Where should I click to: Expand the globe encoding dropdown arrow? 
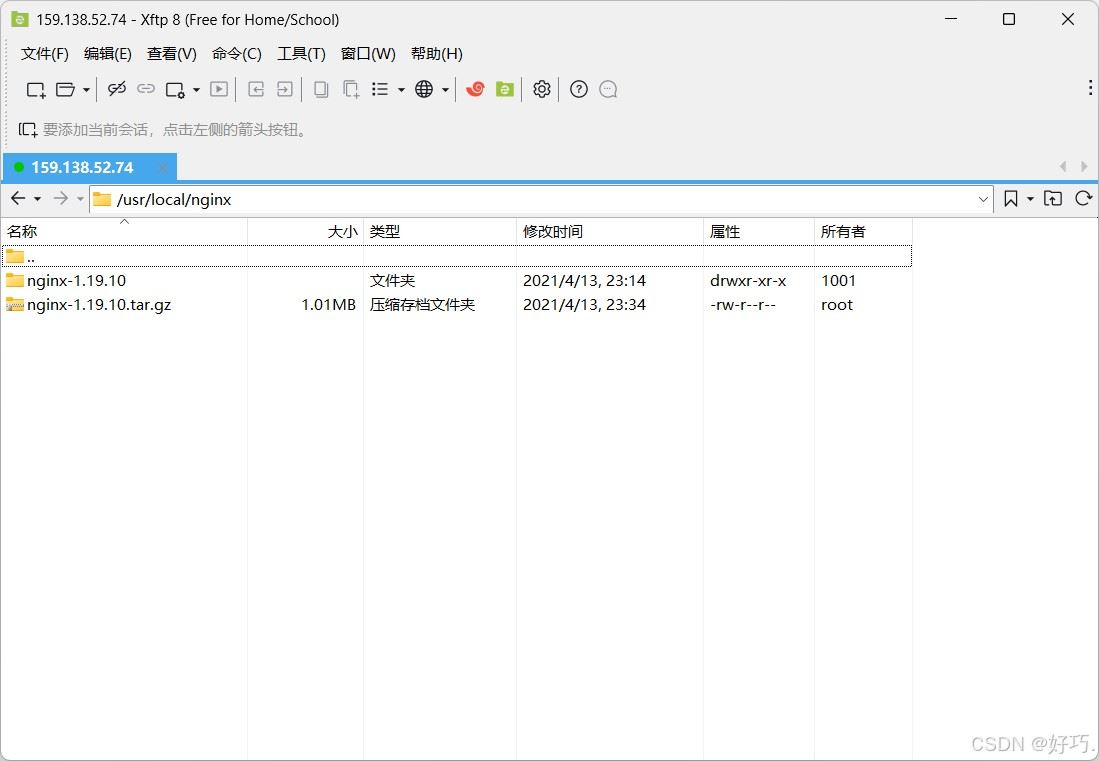pos(445,90)
